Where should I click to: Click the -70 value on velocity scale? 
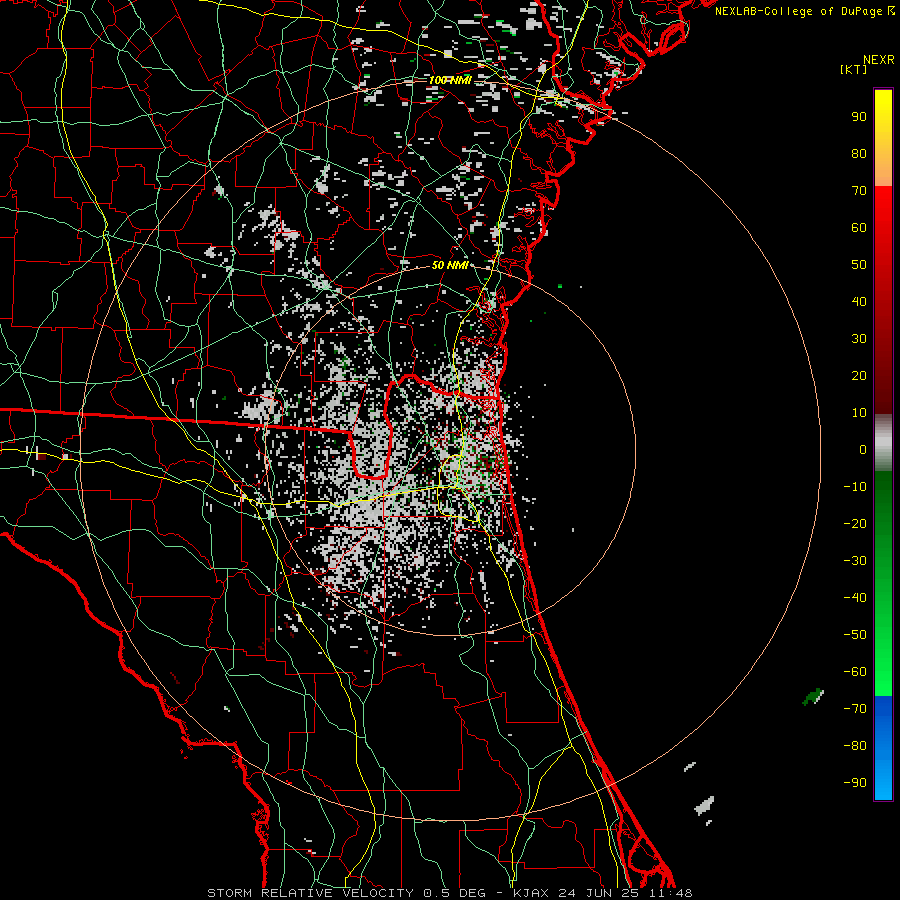(x=855, y=709)
